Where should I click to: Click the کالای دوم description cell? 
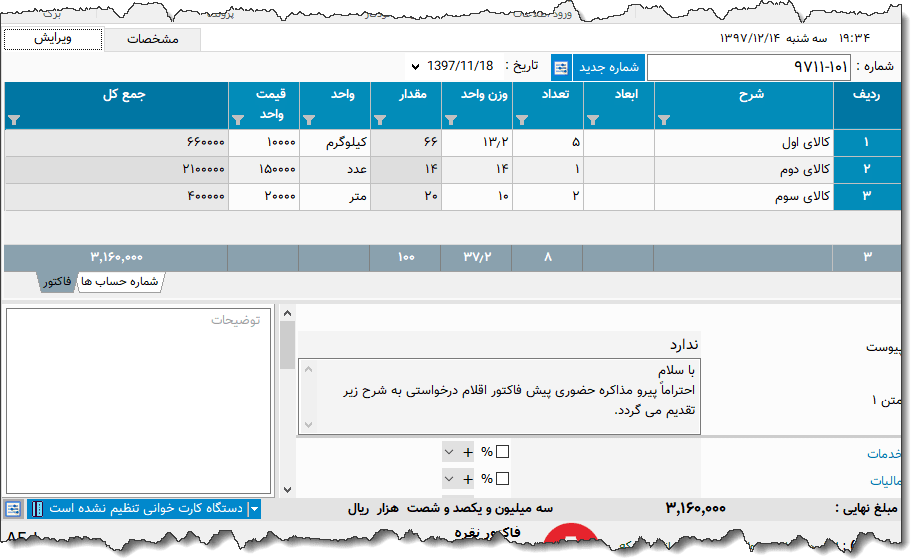(744, 170)
